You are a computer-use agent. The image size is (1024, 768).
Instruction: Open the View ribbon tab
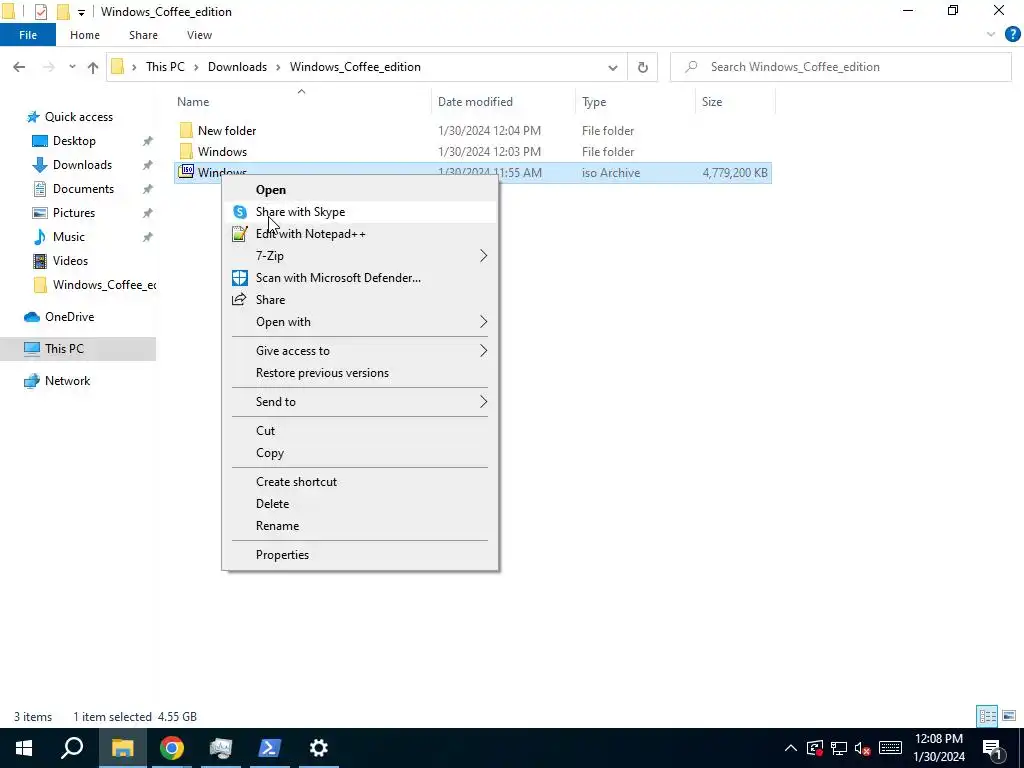[199, 35]
